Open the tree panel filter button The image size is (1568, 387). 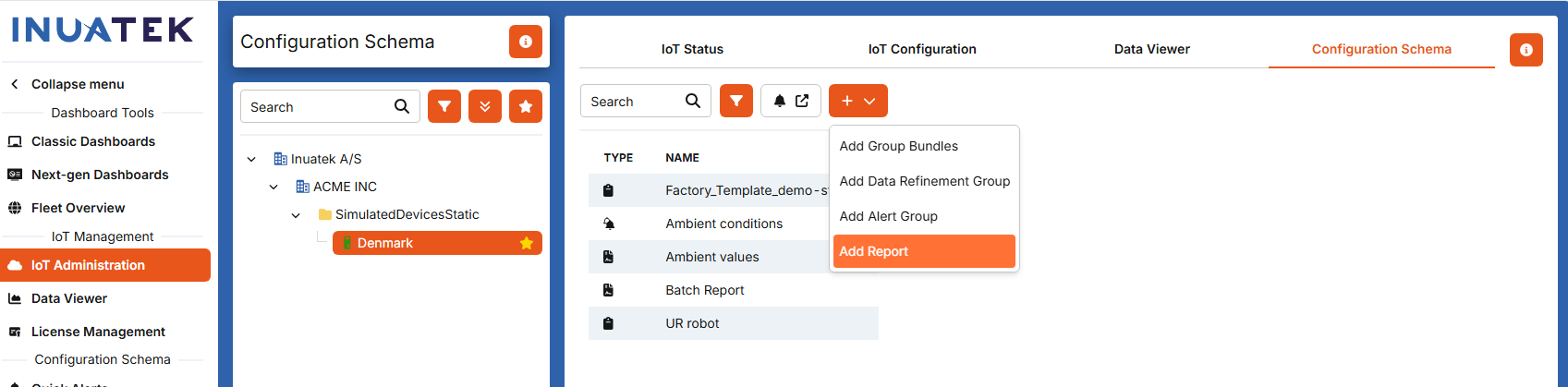tap(444, 106)
